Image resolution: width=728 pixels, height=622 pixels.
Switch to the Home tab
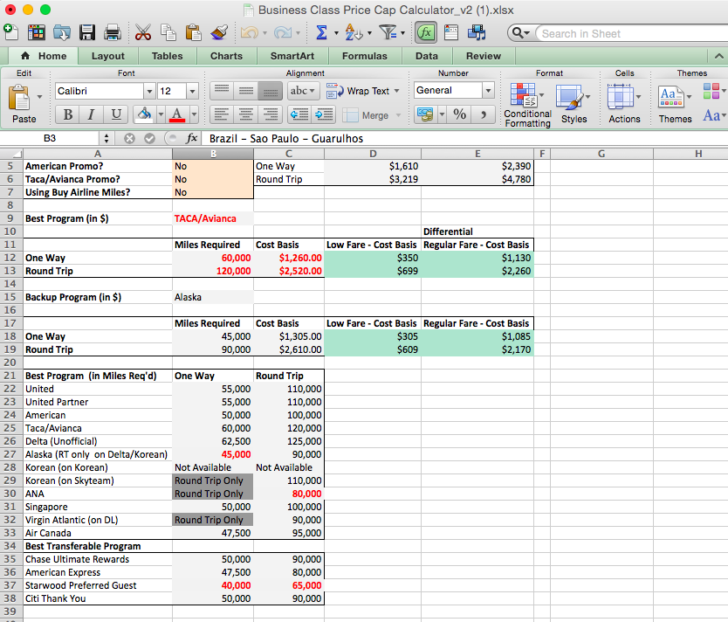[44, 56]
